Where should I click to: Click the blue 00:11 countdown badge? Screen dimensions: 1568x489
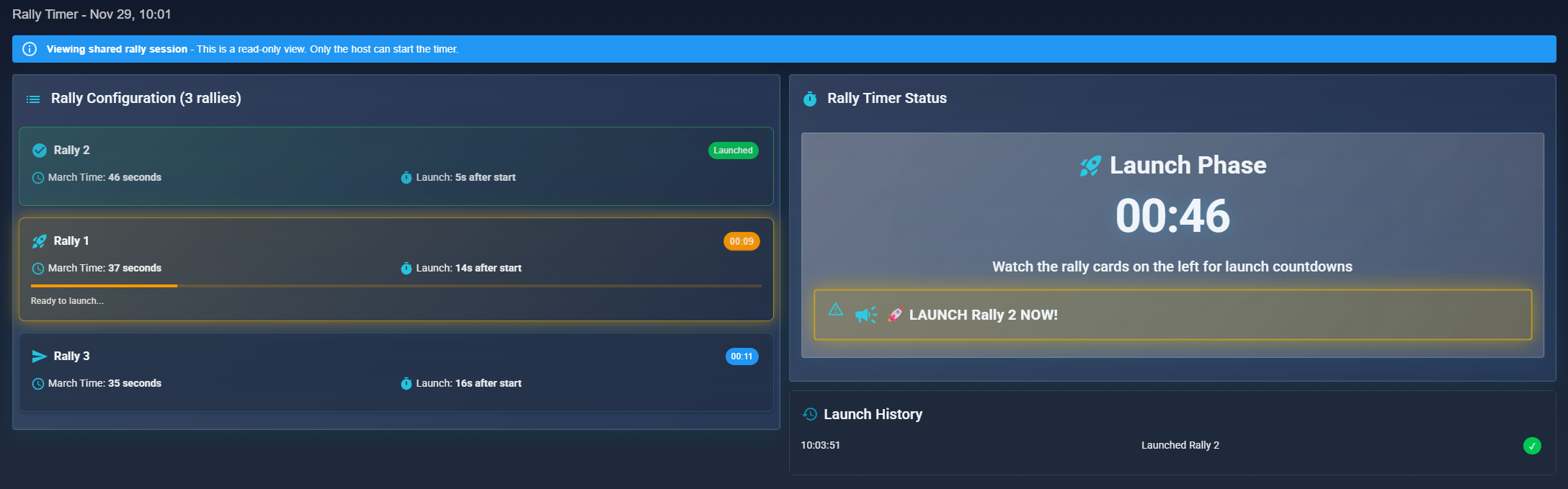click(741, 356)
